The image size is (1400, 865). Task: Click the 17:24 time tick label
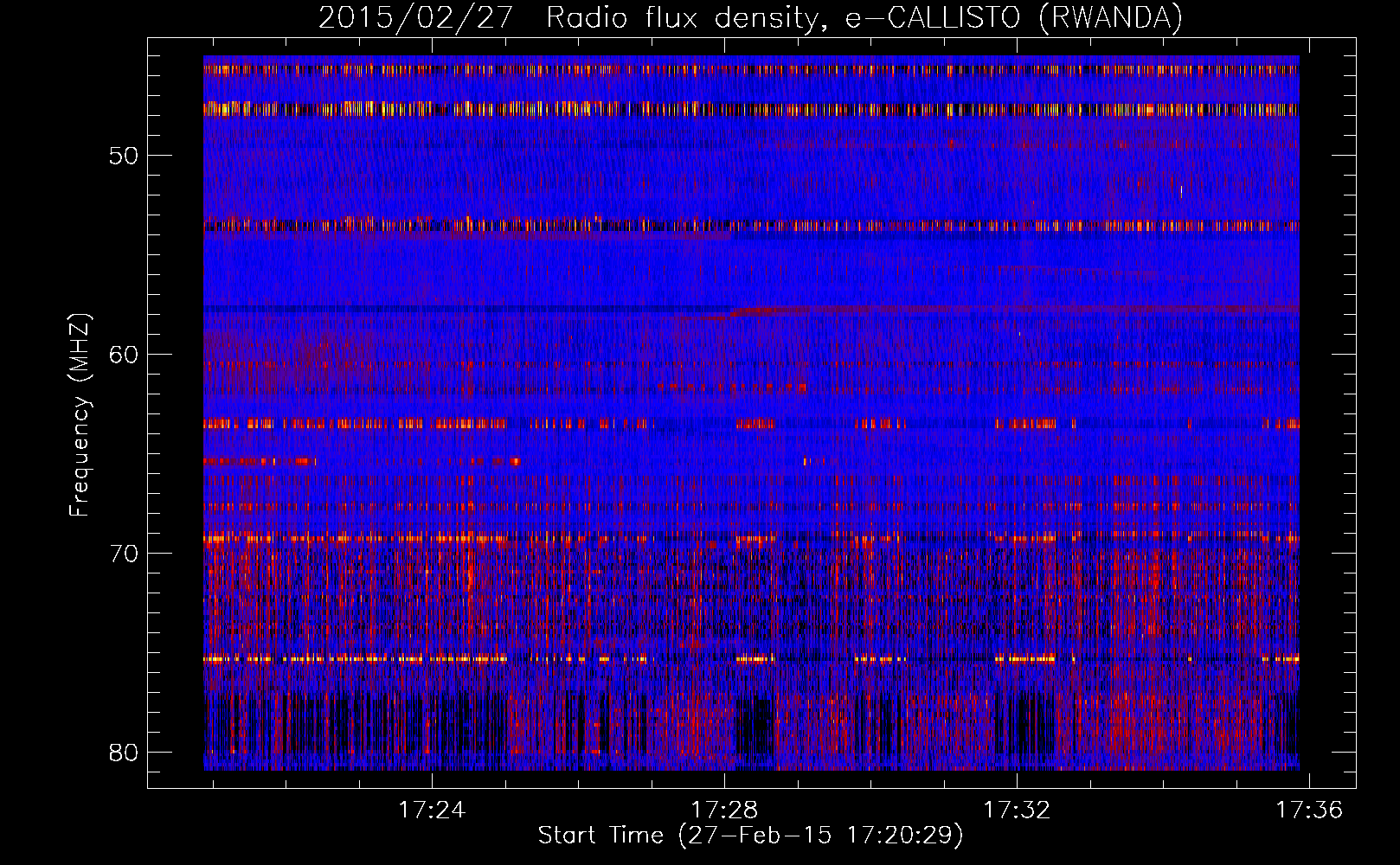(431, 810)
